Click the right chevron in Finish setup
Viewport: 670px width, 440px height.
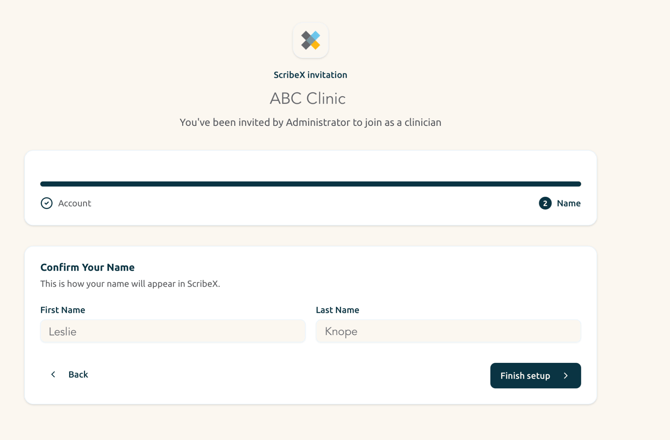pos(566,375)
